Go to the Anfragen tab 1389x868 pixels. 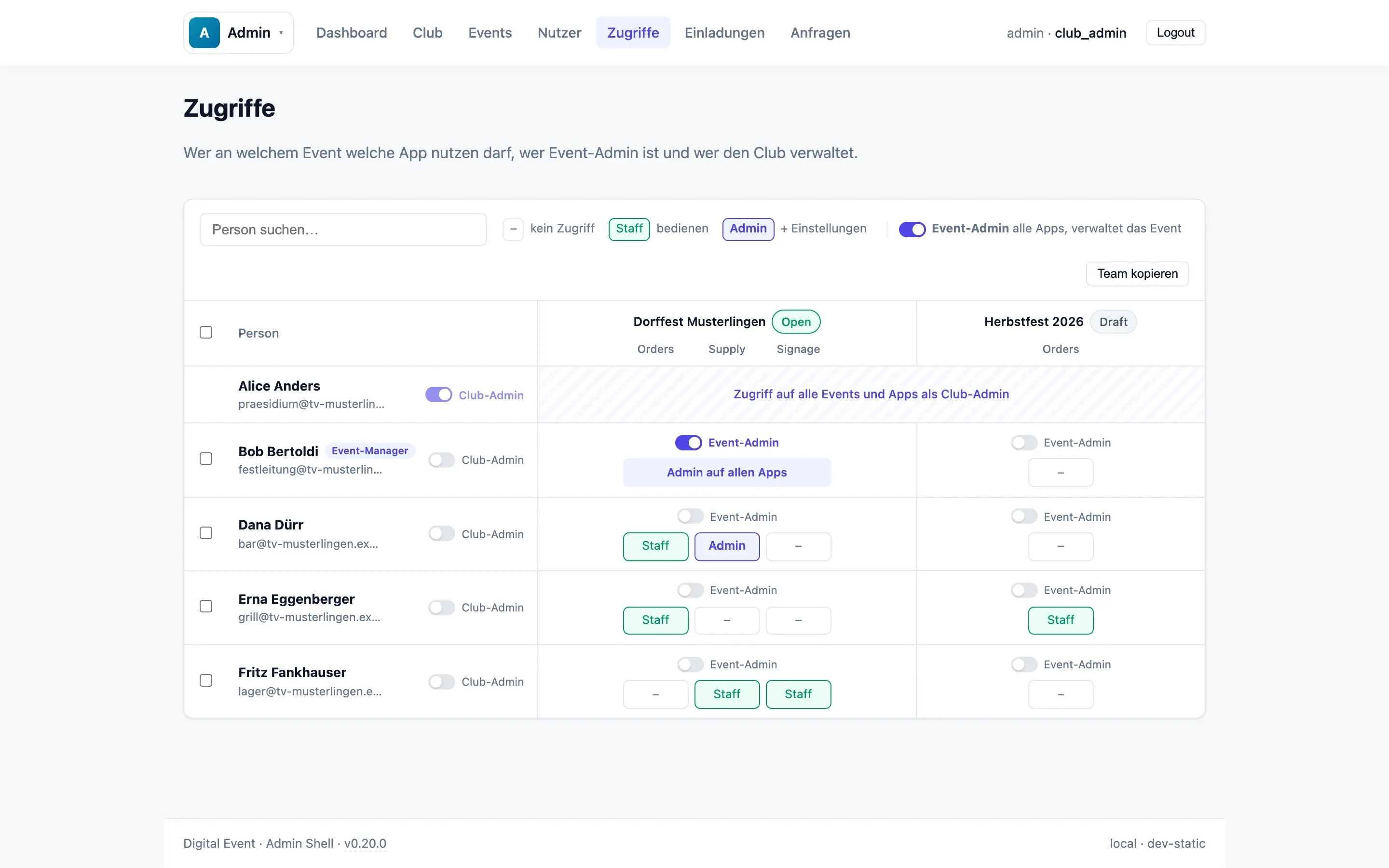click(x=820, y=33)
